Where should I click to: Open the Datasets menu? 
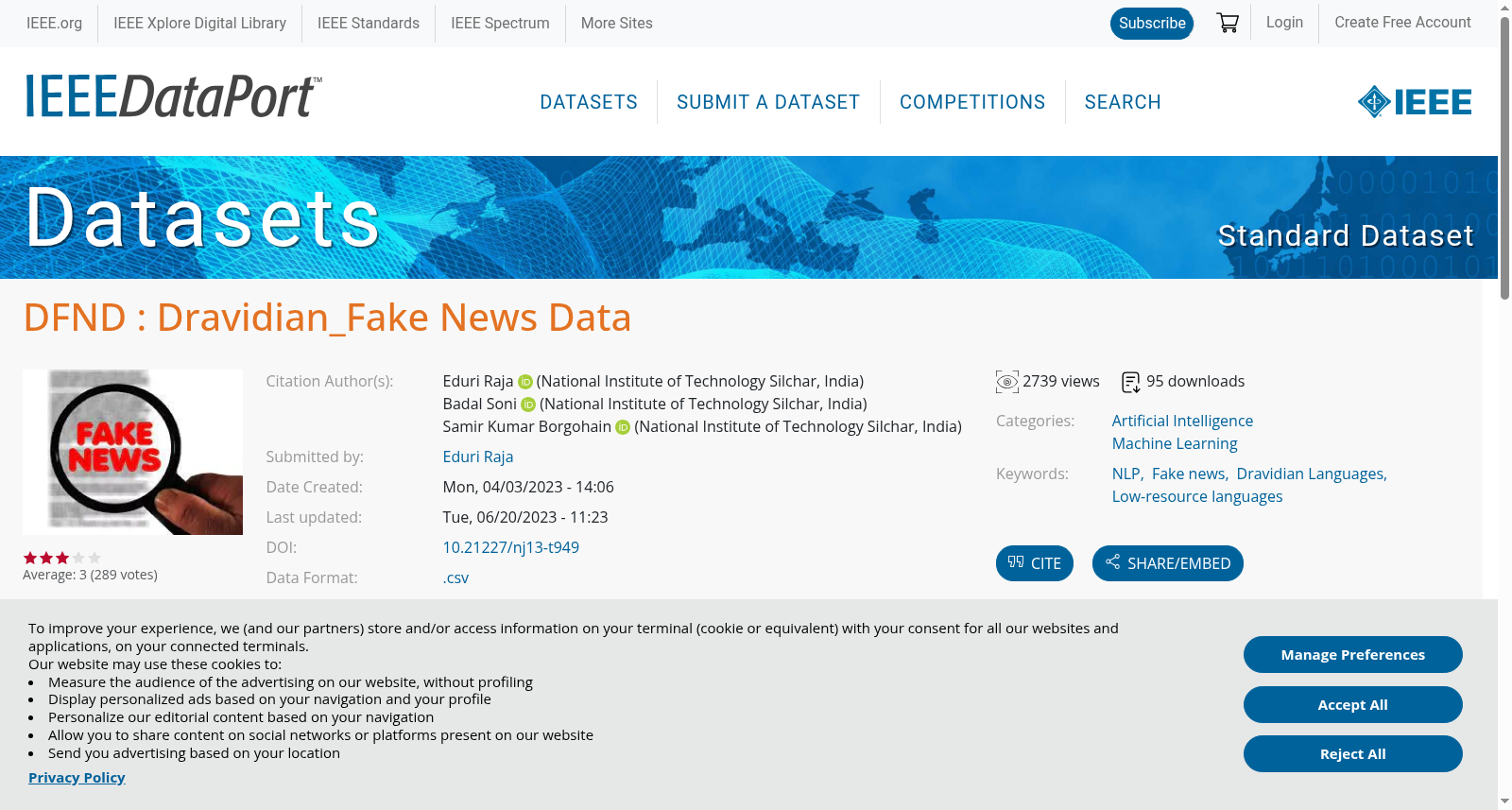coord(589,102)
